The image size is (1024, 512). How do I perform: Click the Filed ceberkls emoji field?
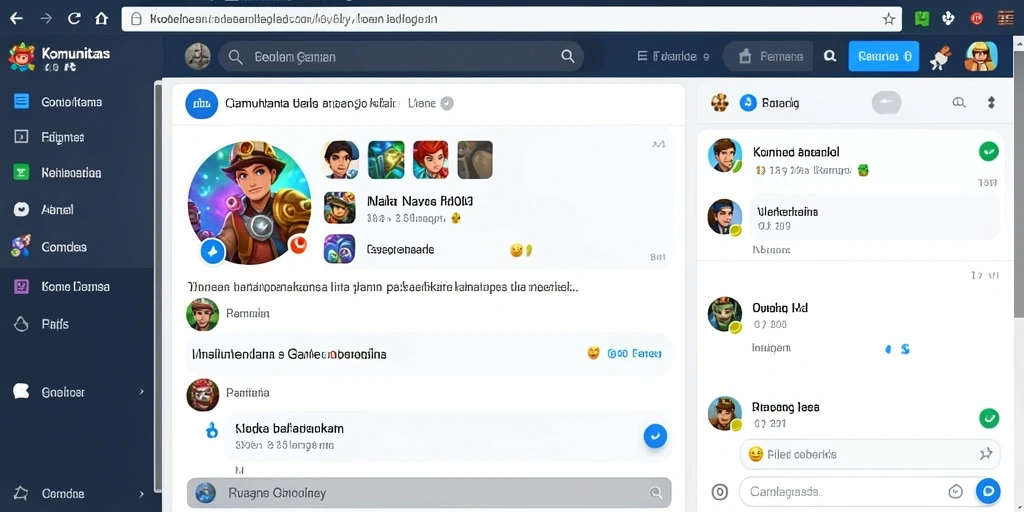point(870,454)
